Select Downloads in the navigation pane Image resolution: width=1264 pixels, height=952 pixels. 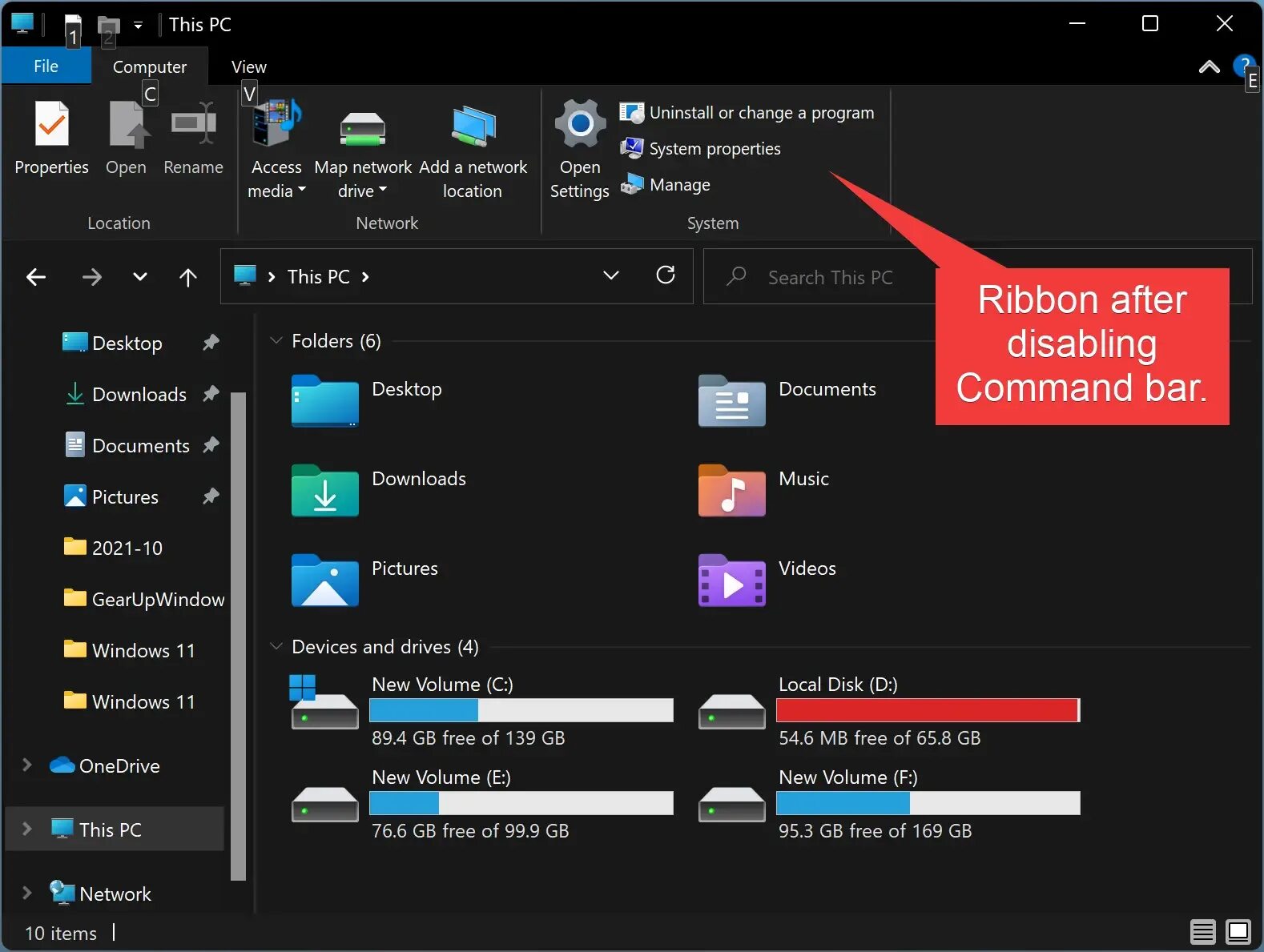point(139,395)
